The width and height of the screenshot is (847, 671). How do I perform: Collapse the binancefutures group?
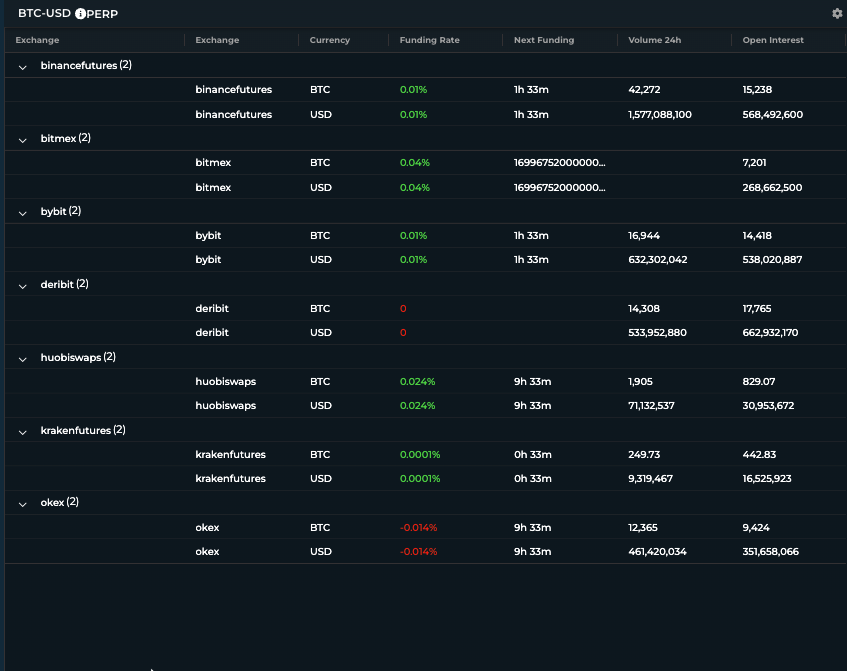point(23,66)
